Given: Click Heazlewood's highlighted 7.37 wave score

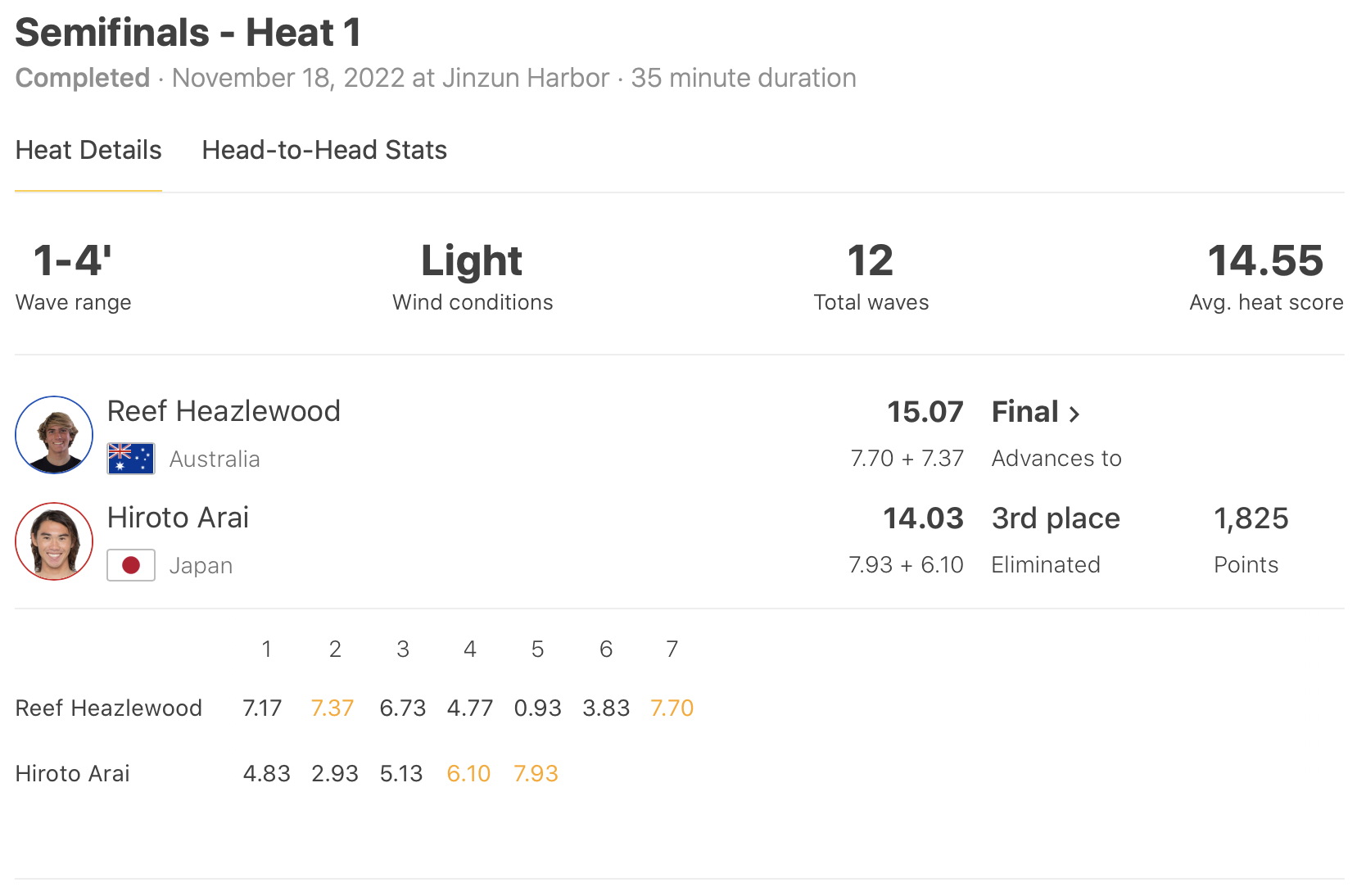Looking at the screenshot, I should (332, 708).
